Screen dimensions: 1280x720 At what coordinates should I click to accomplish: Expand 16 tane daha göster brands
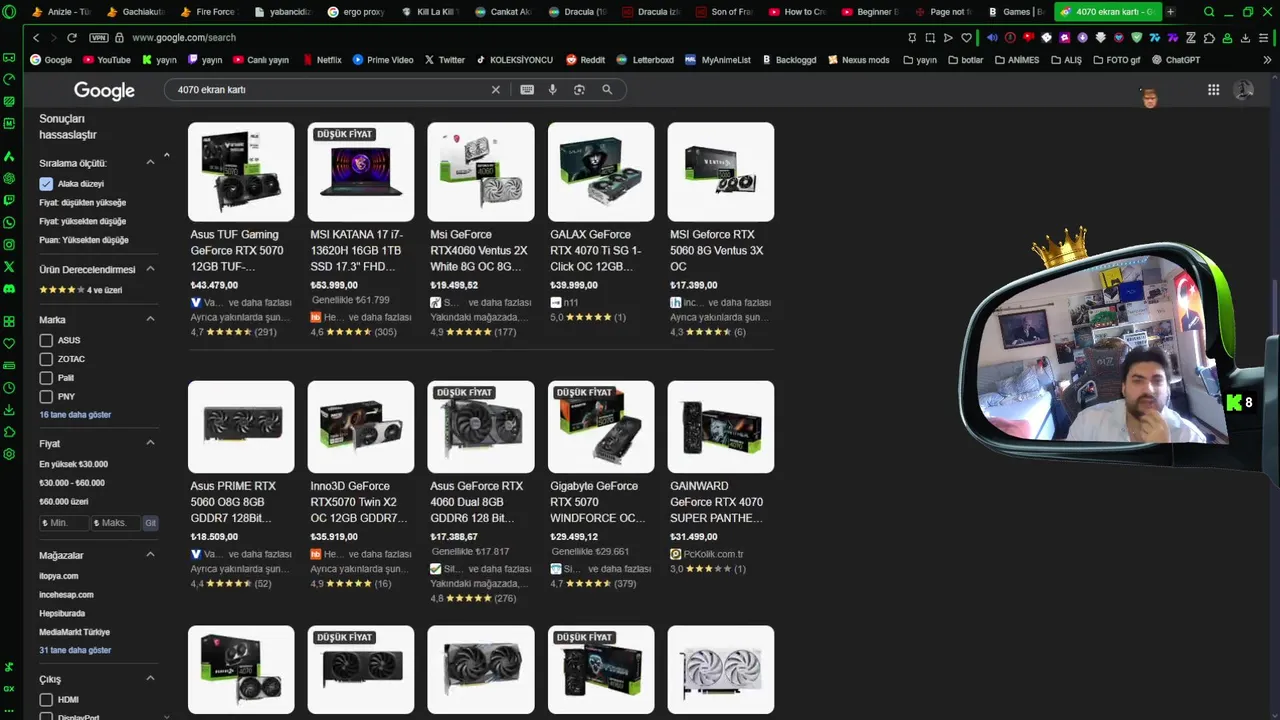(75, 415)
